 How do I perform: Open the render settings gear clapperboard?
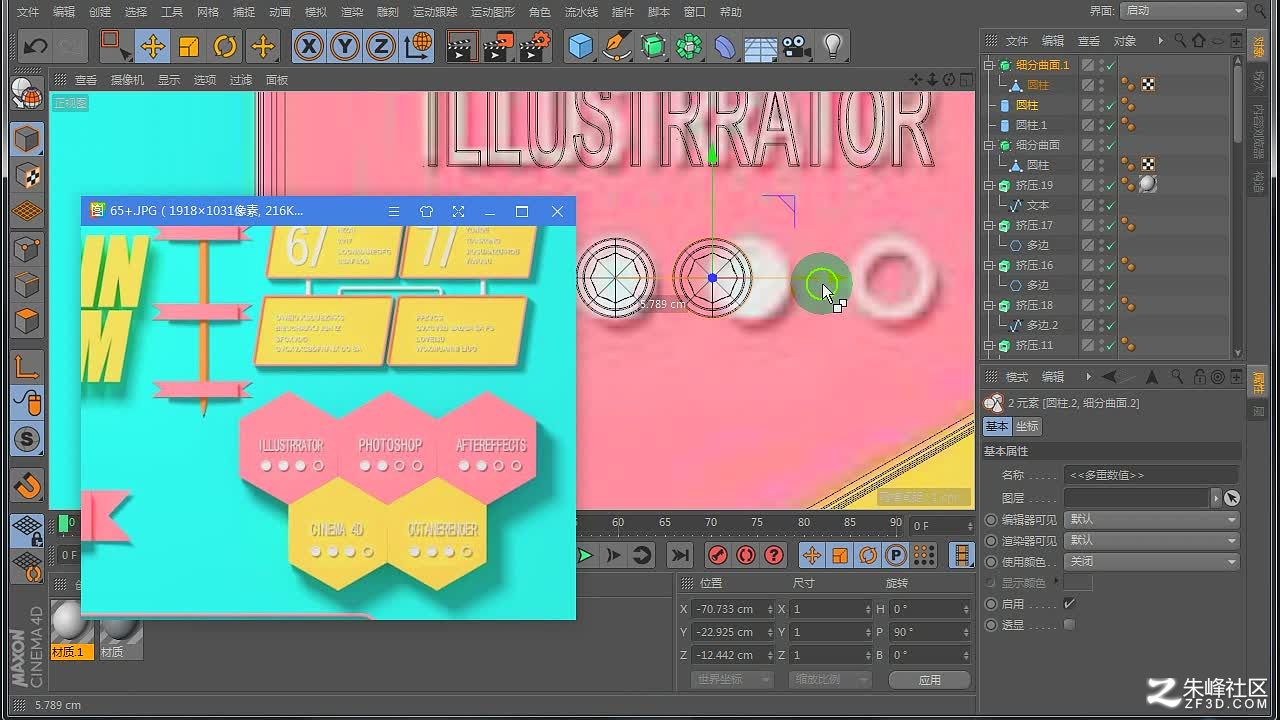(535, 46)
